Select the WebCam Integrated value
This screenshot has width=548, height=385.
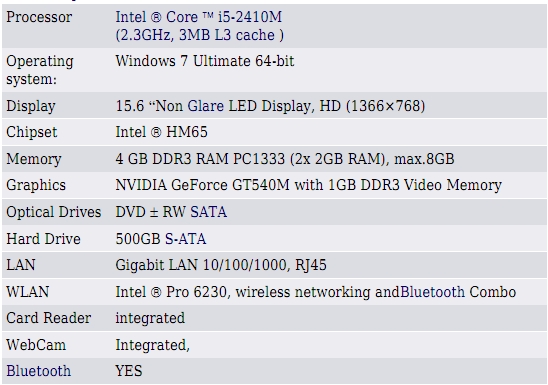click(152, 345)
